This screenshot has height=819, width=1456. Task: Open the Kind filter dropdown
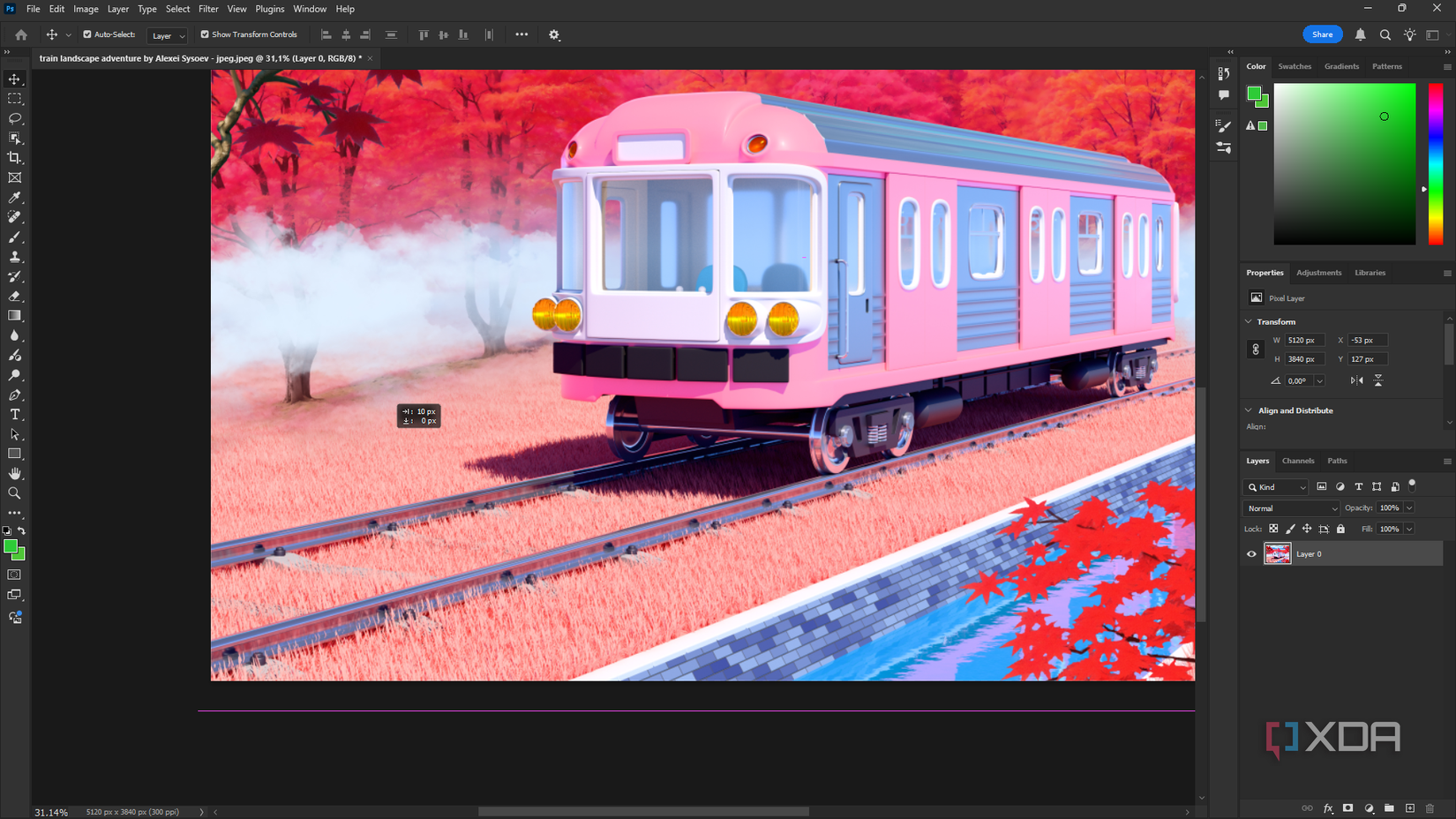tap(1276, 487)
